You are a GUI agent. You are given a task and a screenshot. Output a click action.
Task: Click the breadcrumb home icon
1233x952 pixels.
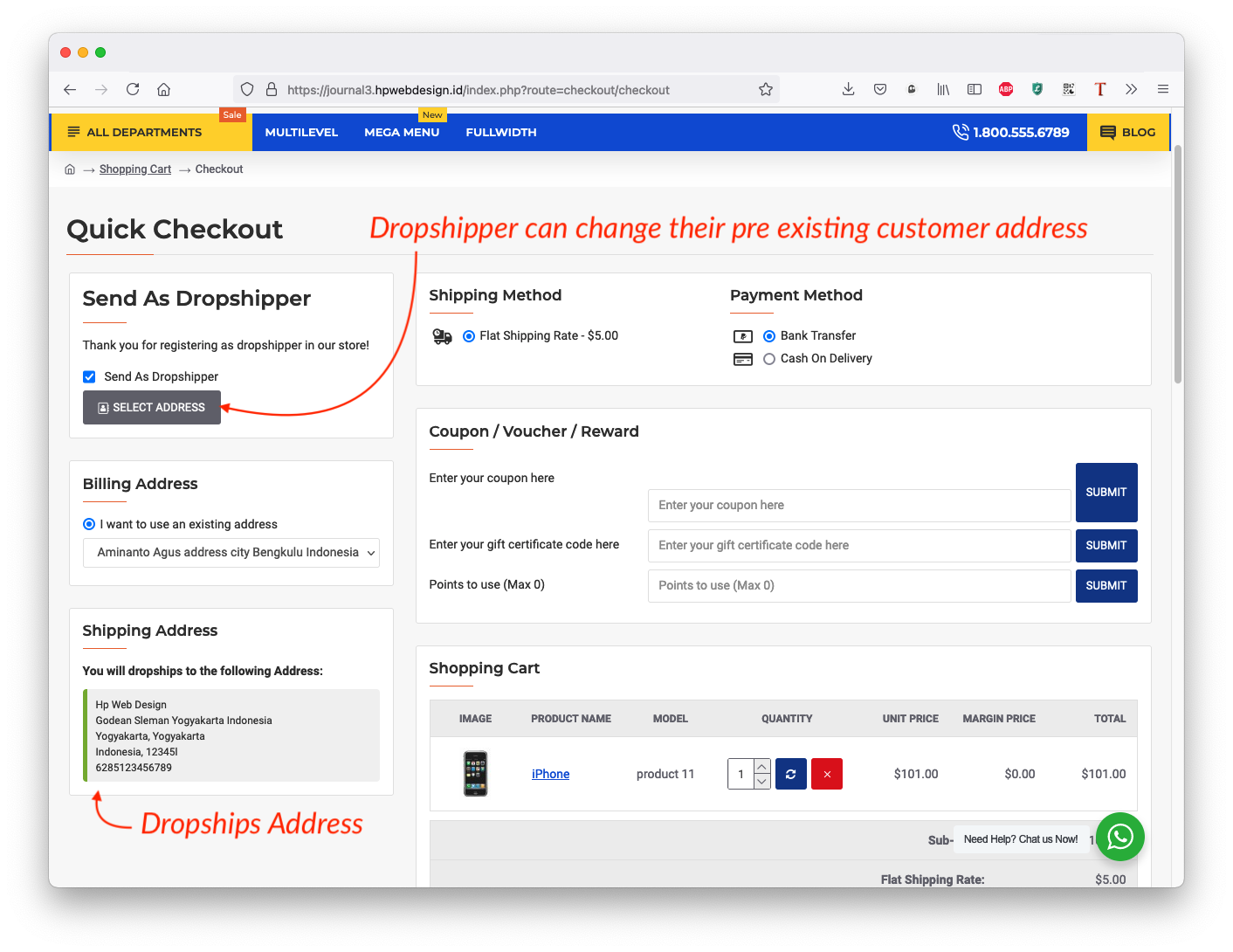[70, 169]
